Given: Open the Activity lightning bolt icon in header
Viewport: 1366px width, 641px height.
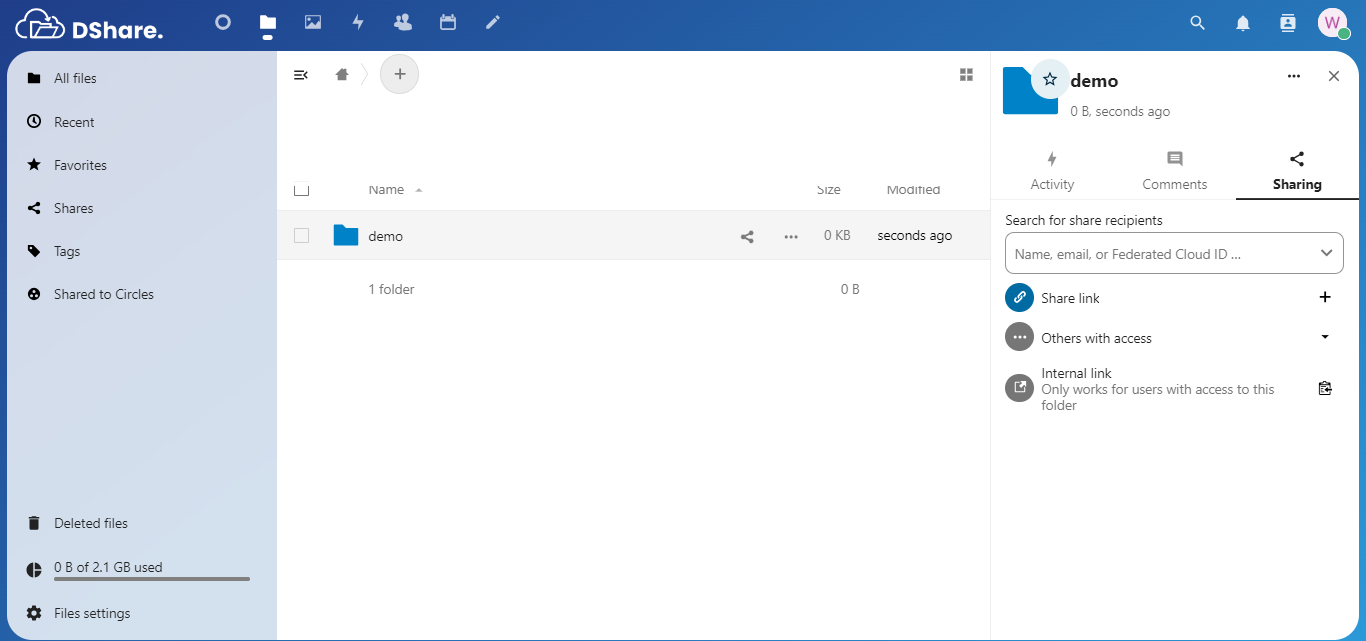Looking at the screenshot, I should [358, 22].
